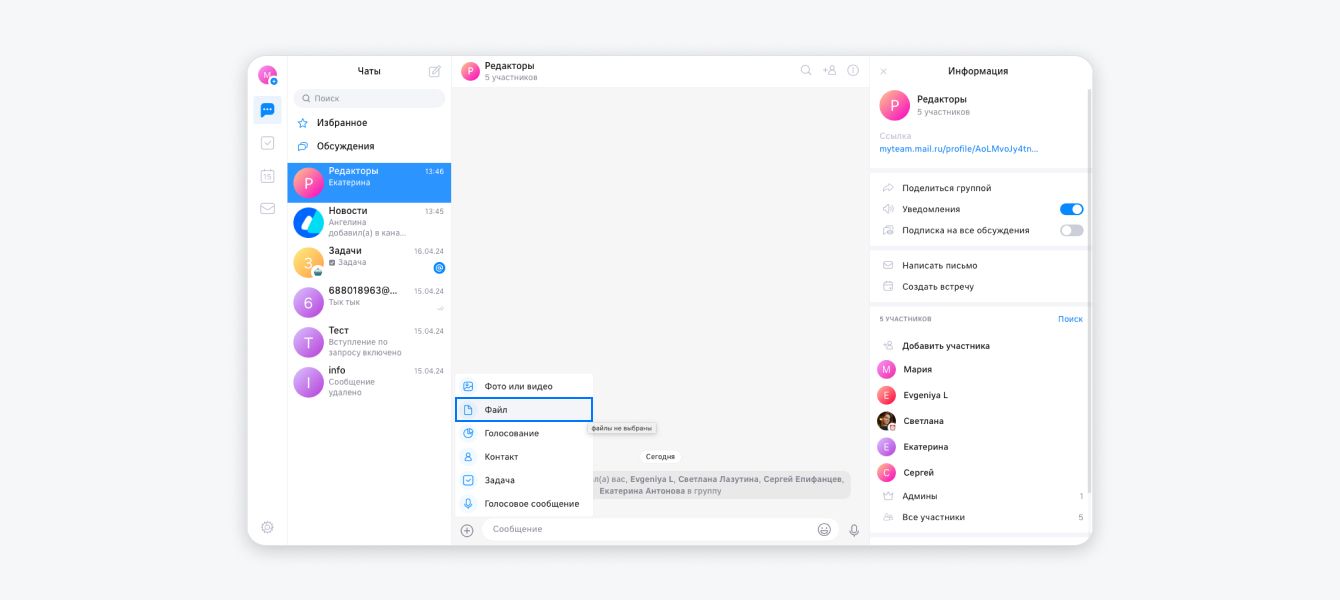Viewport: 1340px width, 600px height.
Task: Click Добавить участника in info panel
Action: pos(945,346)
